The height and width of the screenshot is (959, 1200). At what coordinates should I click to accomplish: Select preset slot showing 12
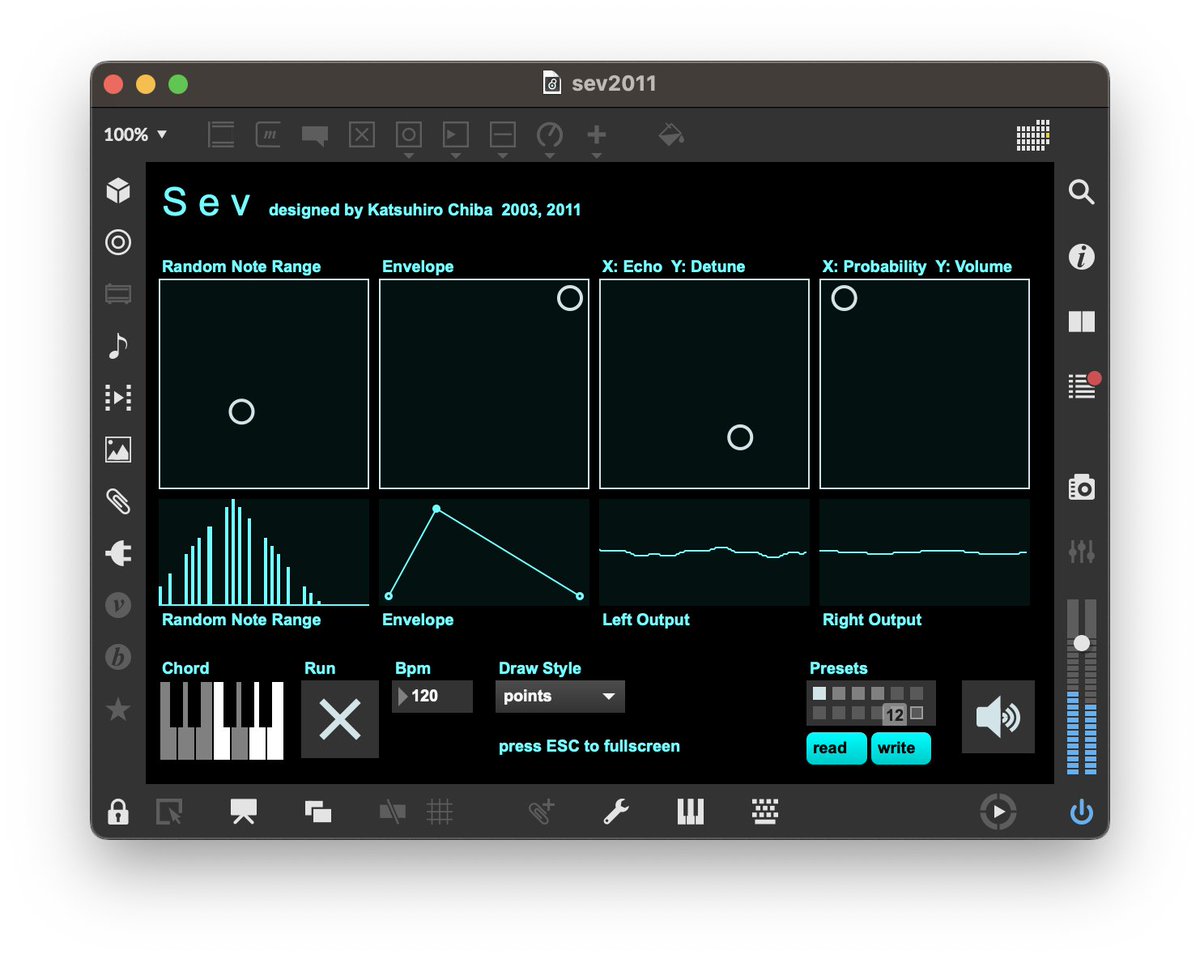[x=895, y=714]
